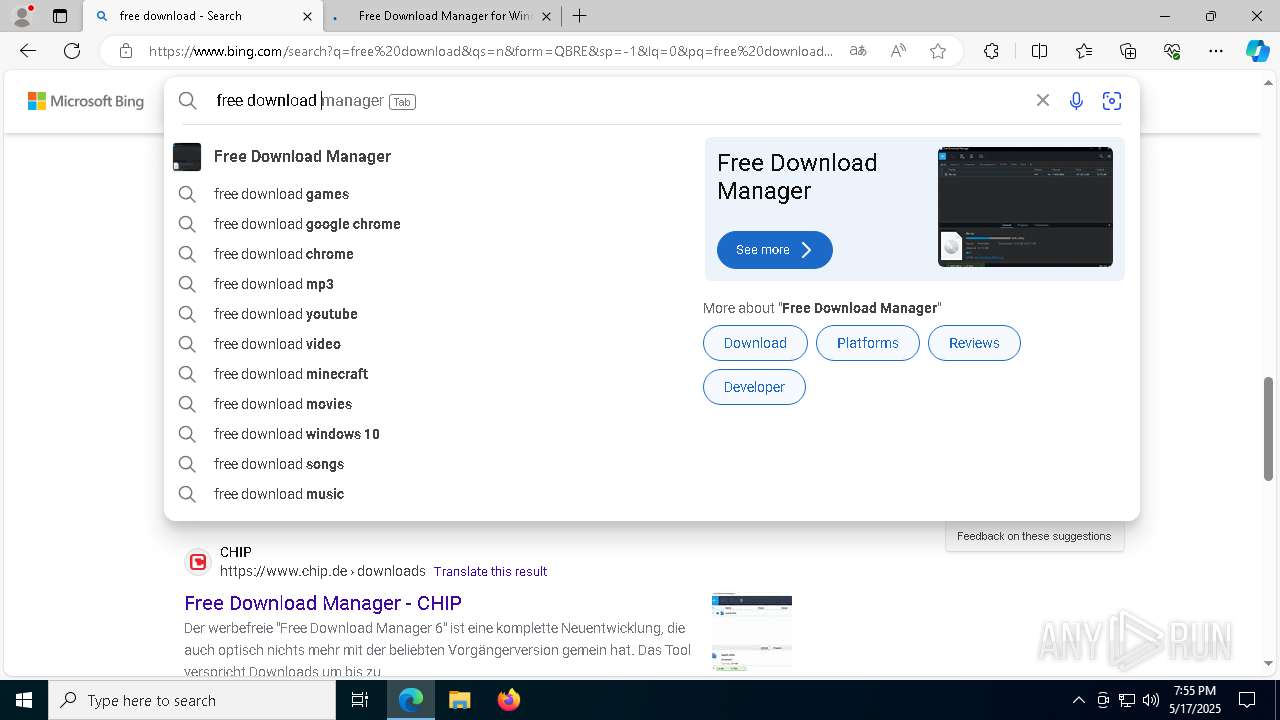Clear the Bing search box text
The width and height of the screenshot is (1280, 720).
coord(1042,100)
